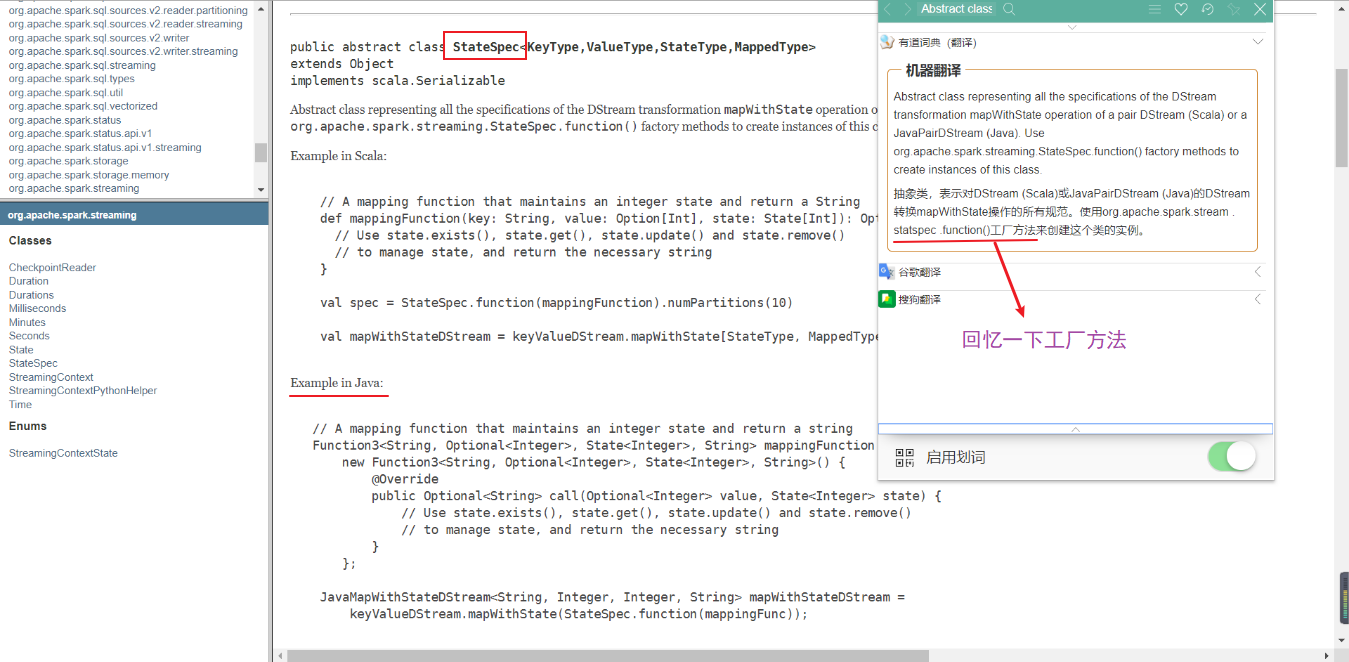Click the up chevron bar above 启用划词

(1075, 429)
